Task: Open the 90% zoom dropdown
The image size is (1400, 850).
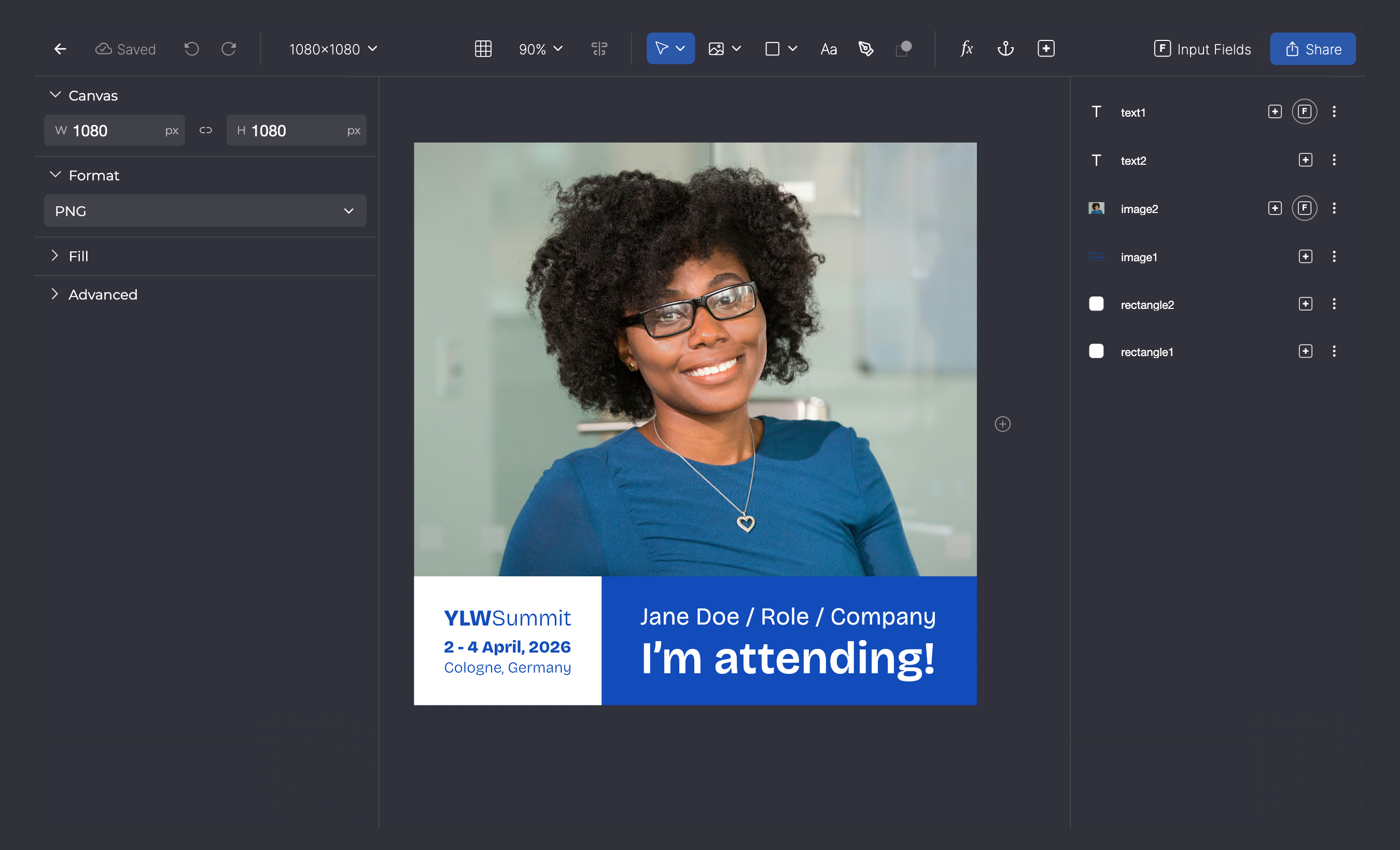Action: [x=540, y=49]
